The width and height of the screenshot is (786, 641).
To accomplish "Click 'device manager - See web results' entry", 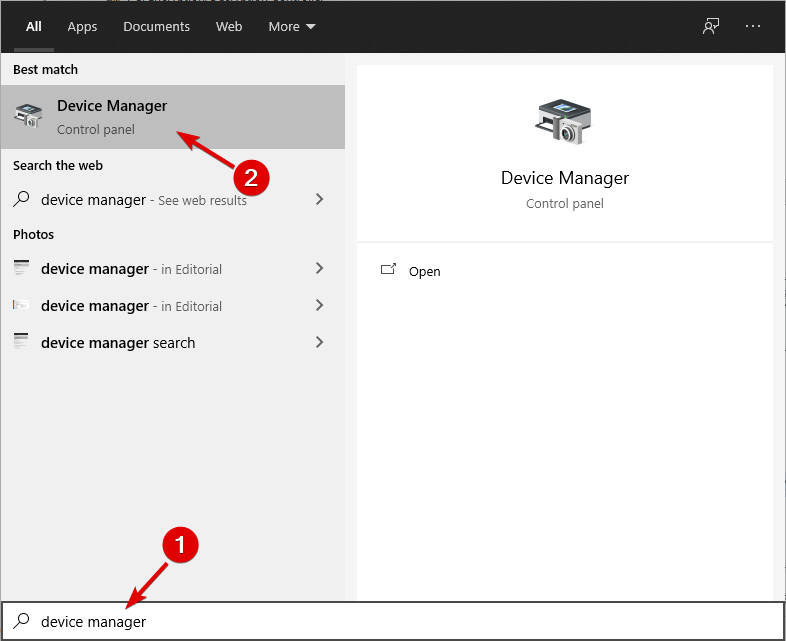I will [143, 200].
